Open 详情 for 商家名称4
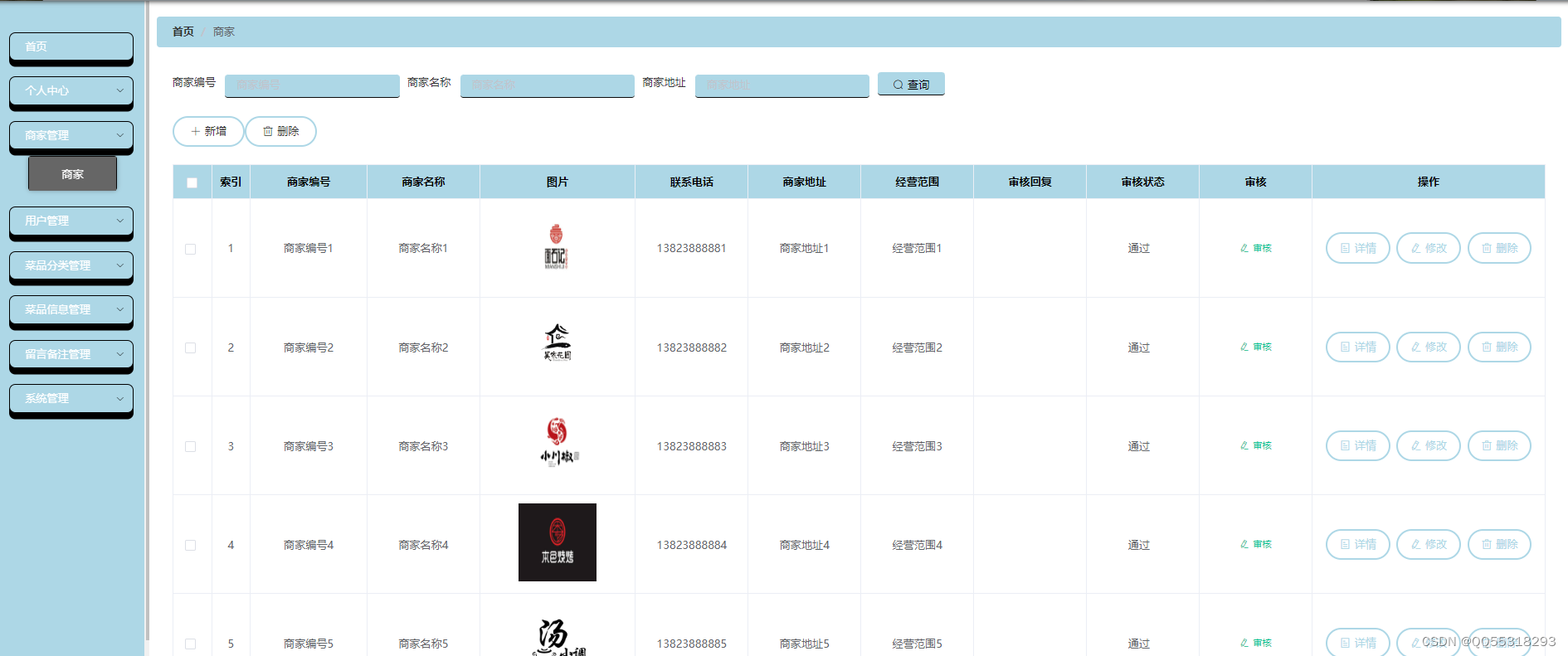This screenshot has height=656, width=1568. (1358, 544)
